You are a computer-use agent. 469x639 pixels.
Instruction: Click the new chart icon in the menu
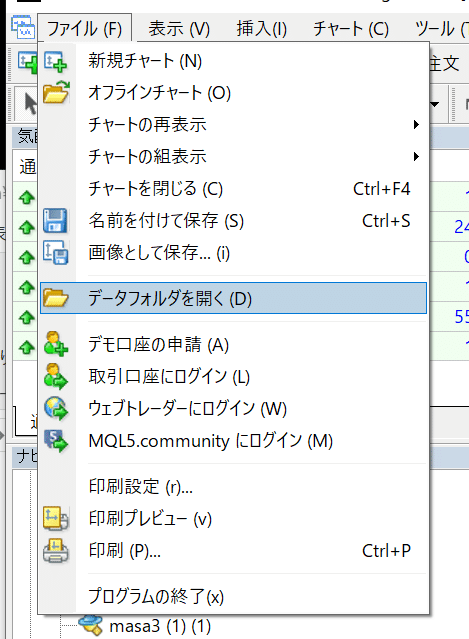tap(55, 62)
